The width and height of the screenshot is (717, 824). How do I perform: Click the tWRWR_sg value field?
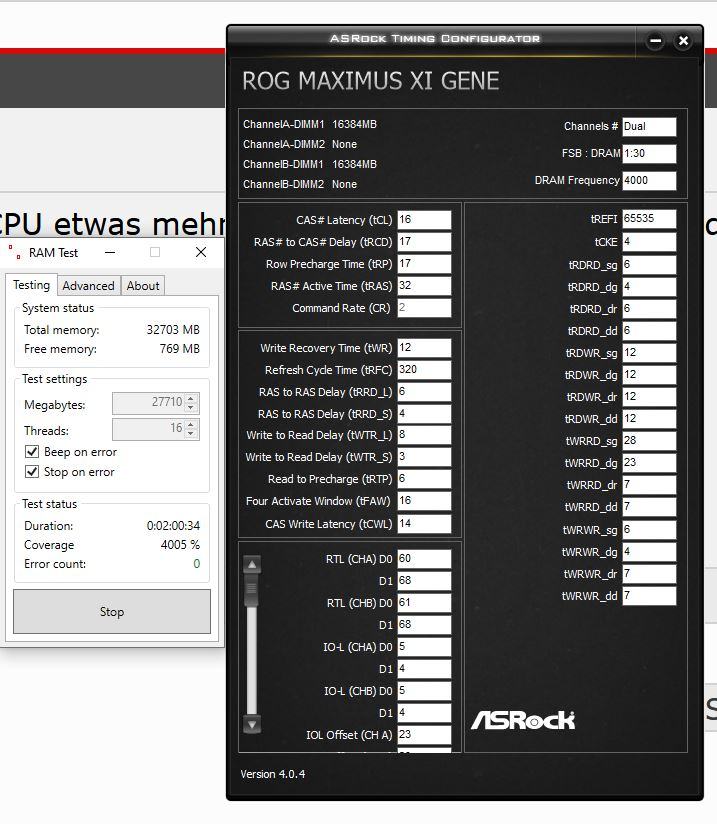click(649, 530)
